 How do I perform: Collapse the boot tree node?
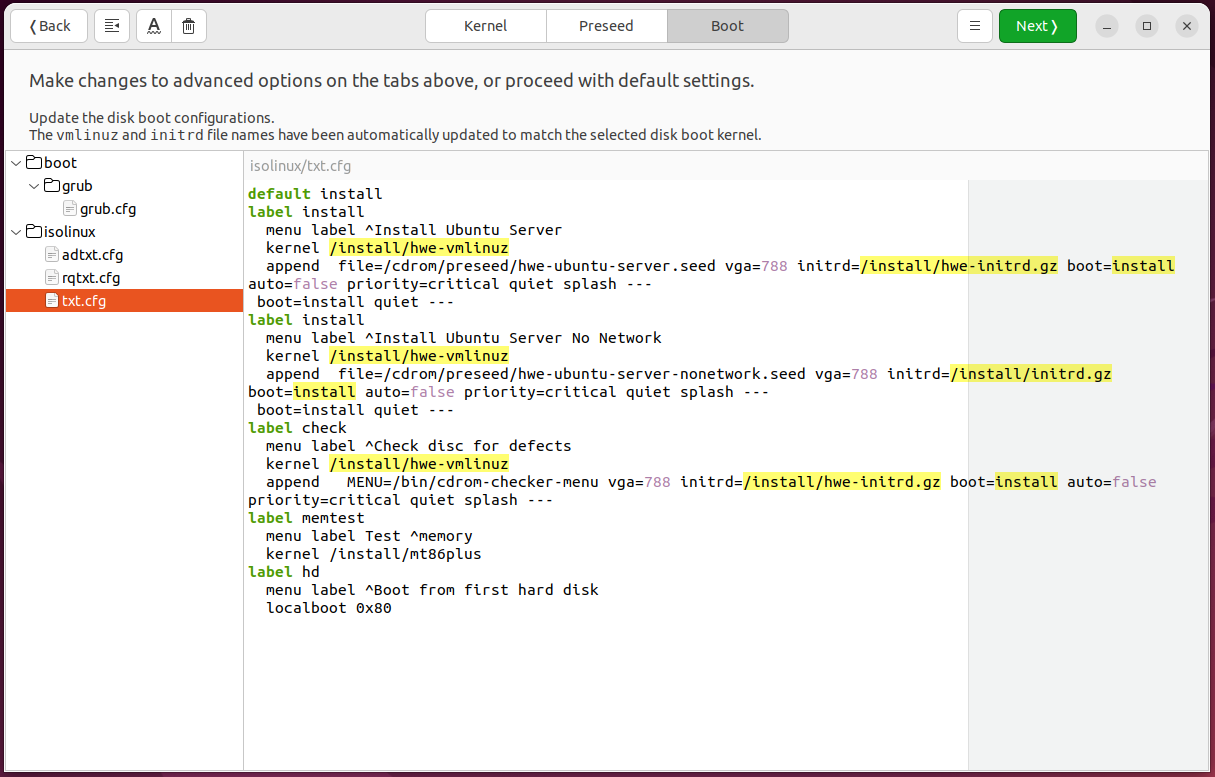[x=15, y=162]
